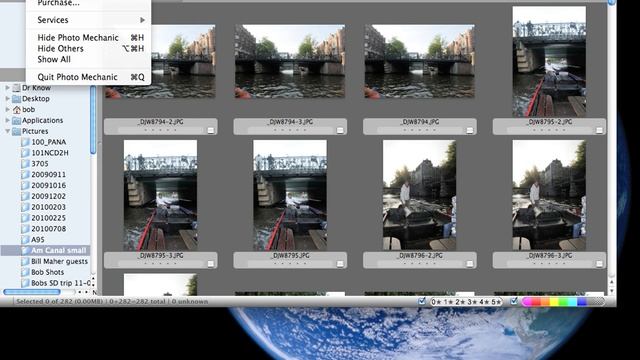Click the red color class swatch
Viewport: 640px width, 360px height.
(x=536, y=302)
